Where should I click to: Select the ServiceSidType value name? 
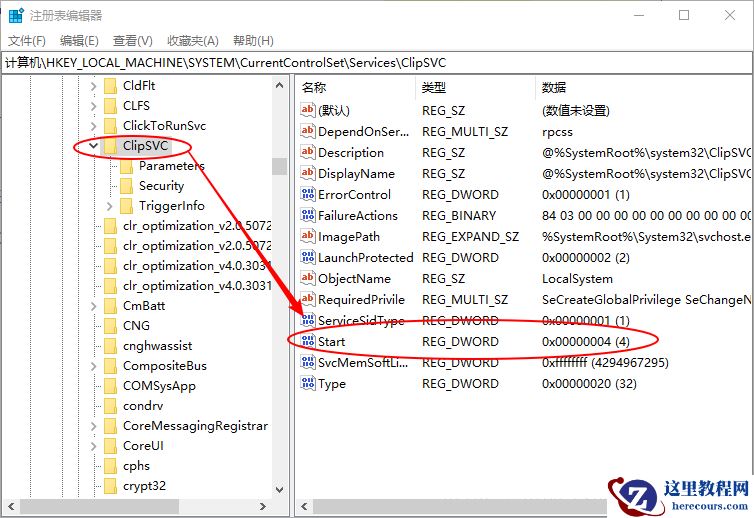(361, 321)
